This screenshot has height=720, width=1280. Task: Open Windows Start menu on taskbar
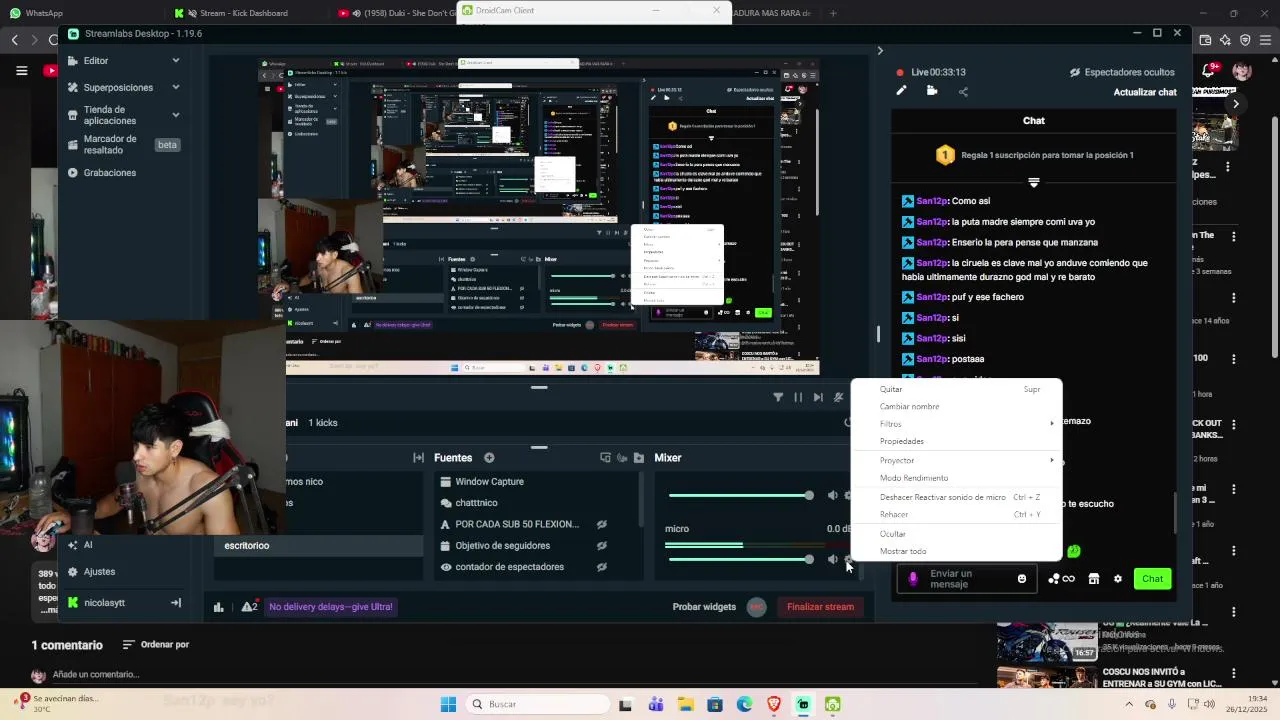(448, 704)
